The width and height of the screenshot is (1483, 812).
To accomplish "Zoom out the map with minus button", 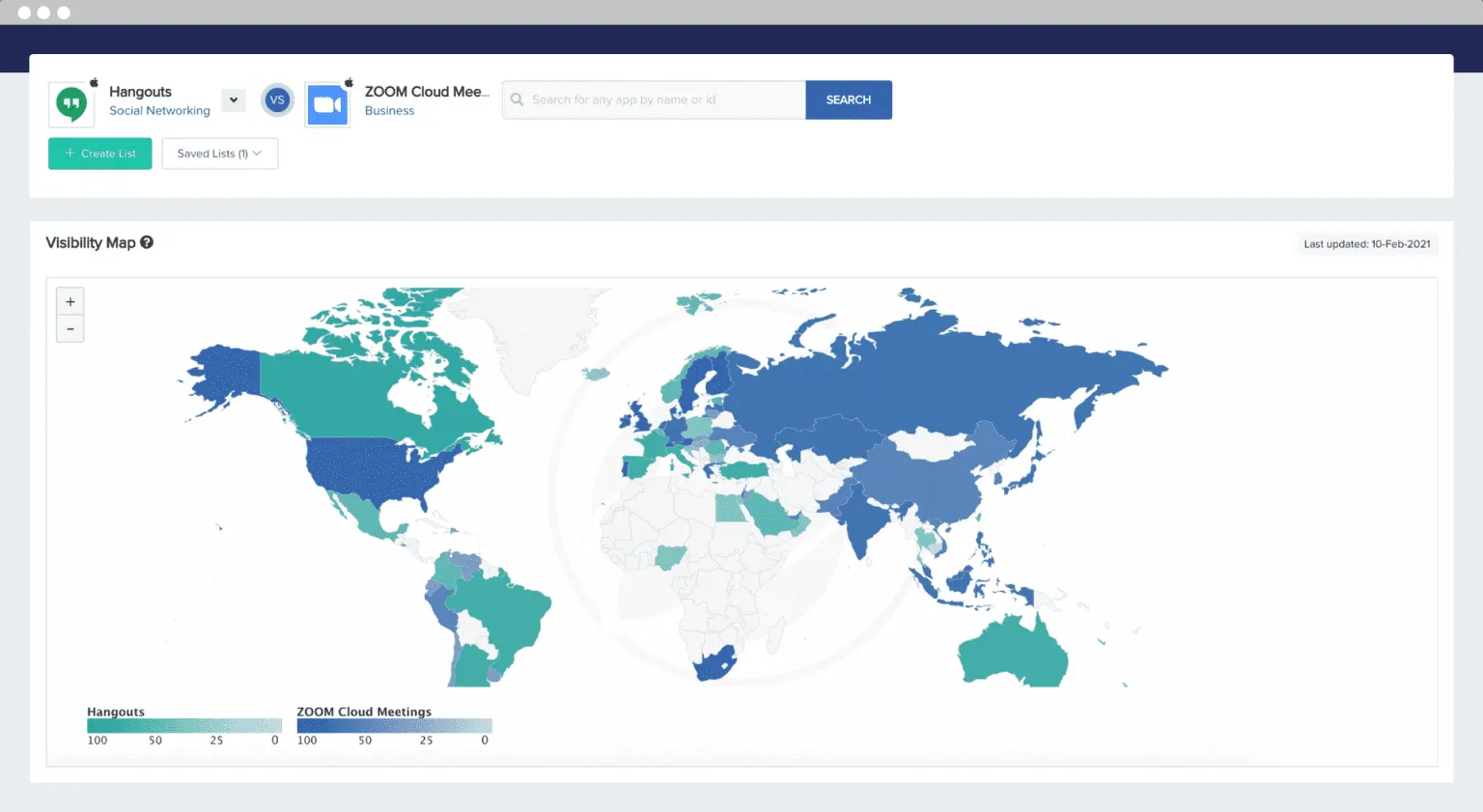I will [70, 329].
